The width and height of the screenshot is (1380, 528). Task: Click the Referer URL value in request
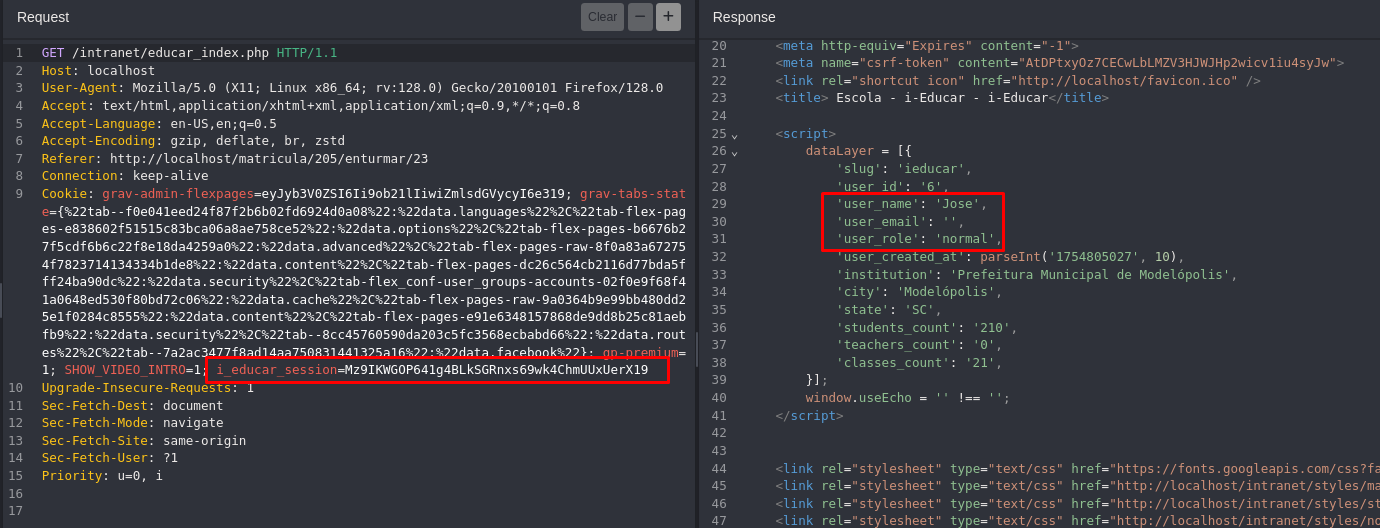point(268,158)
